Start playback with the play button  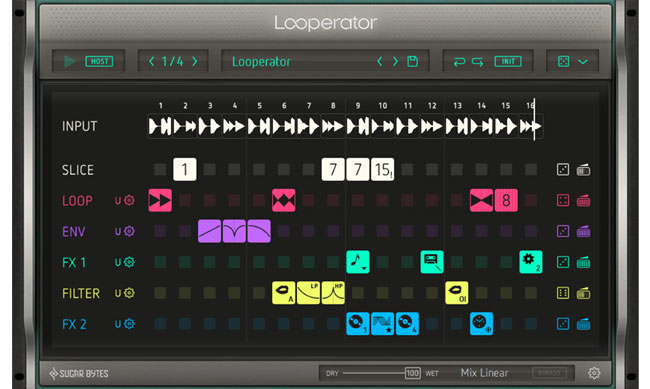[70, 61]
